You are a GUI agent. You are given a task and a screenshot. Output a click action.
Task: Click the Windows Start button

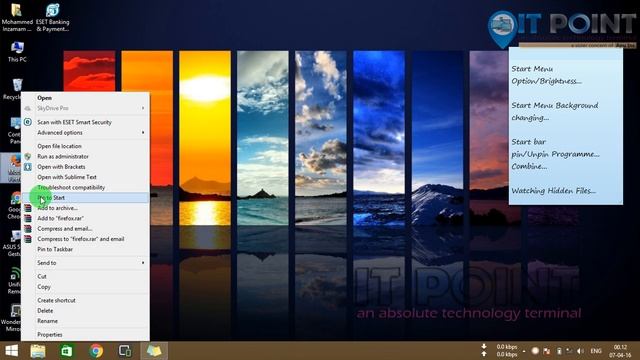pyautogui.click(x=11, y=351)
